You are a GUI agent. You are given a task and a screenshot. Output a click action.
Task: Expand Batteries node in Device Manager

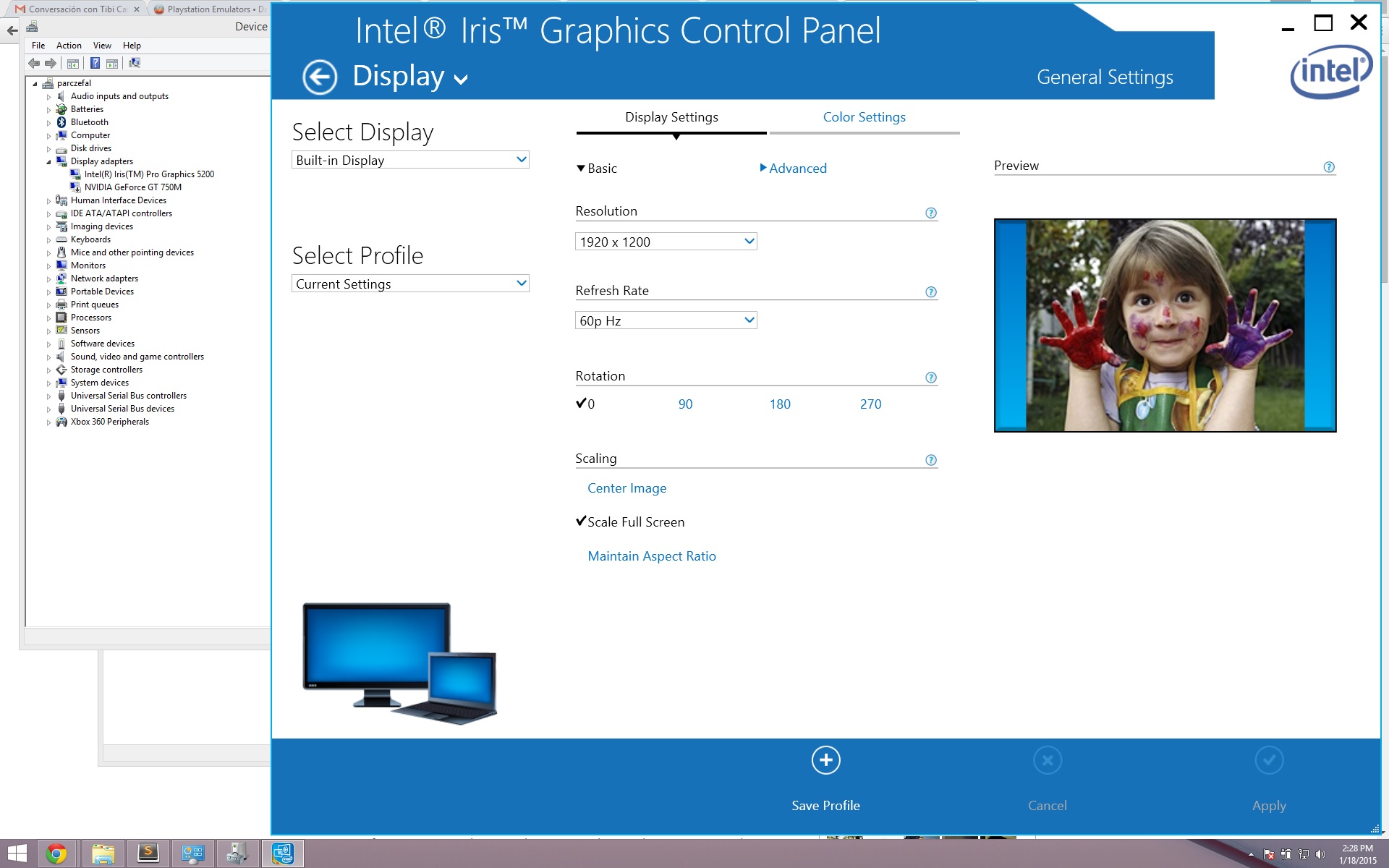[48, 110]
